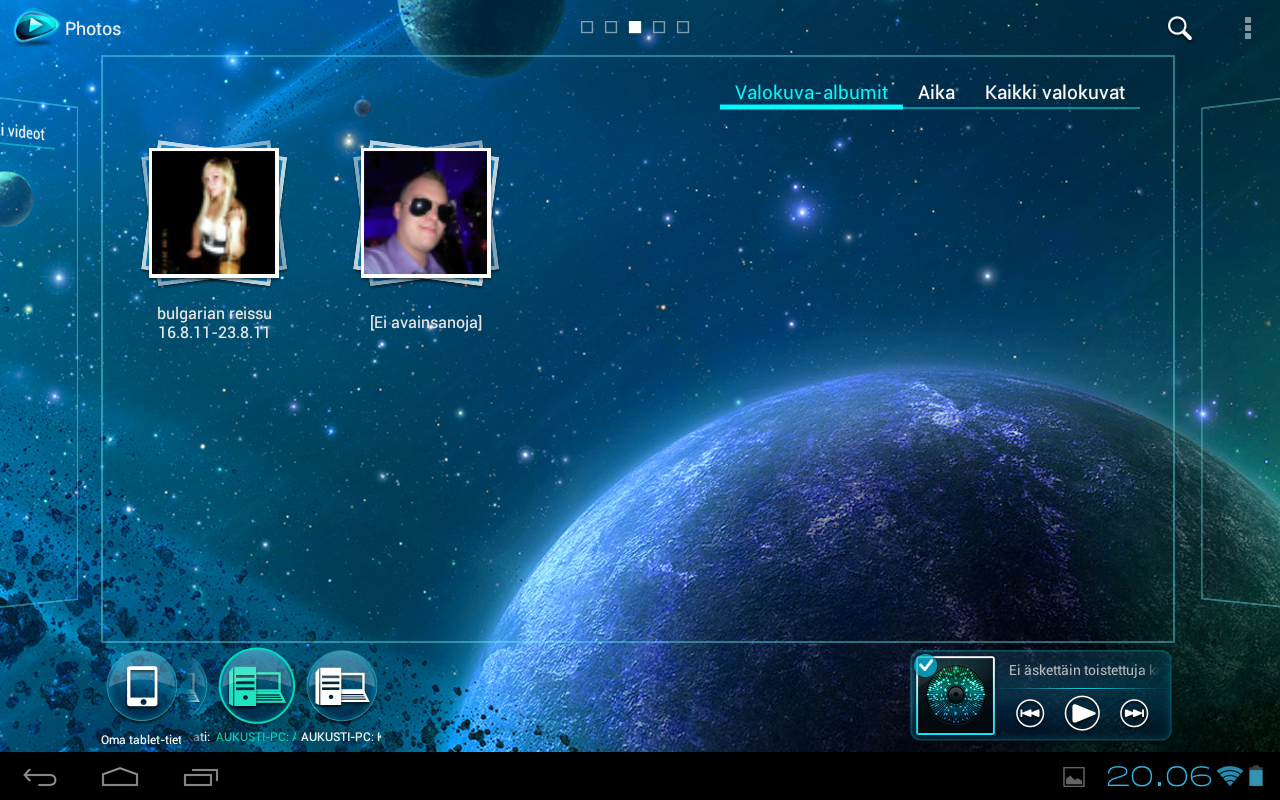Screen dimensions: 1280x800
Task: Jump to the fifth page indicator square
Action: pos(683,27)
